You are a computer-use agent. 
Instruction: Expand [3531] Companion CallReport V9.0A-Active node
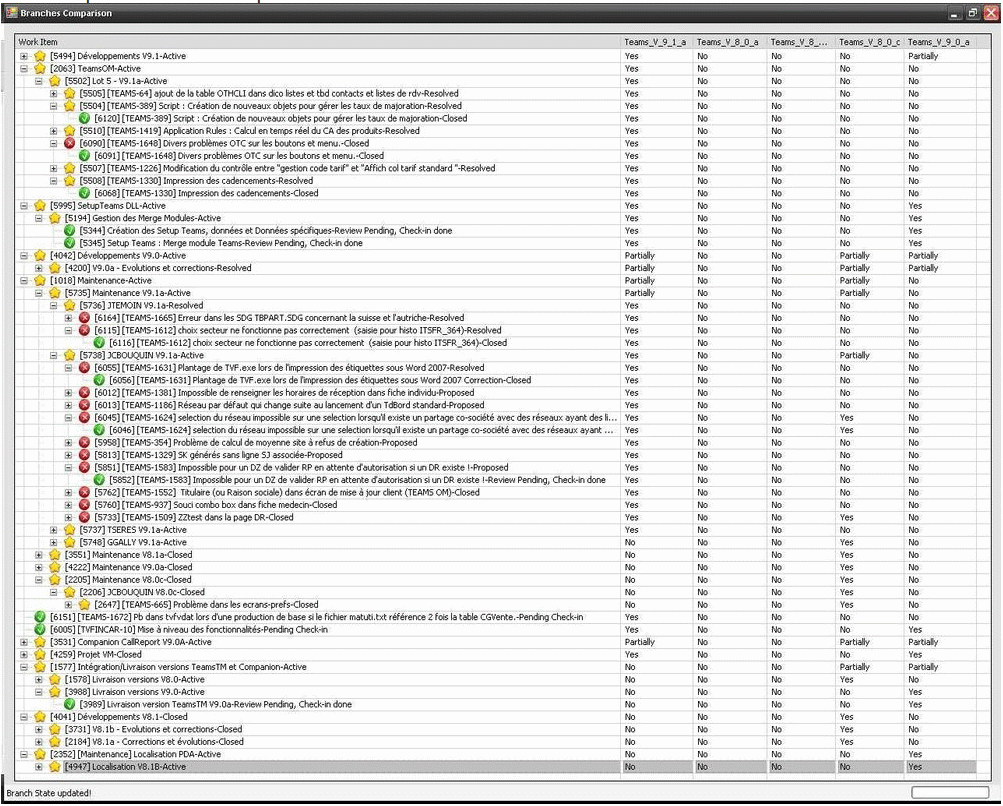click(24, 642)
